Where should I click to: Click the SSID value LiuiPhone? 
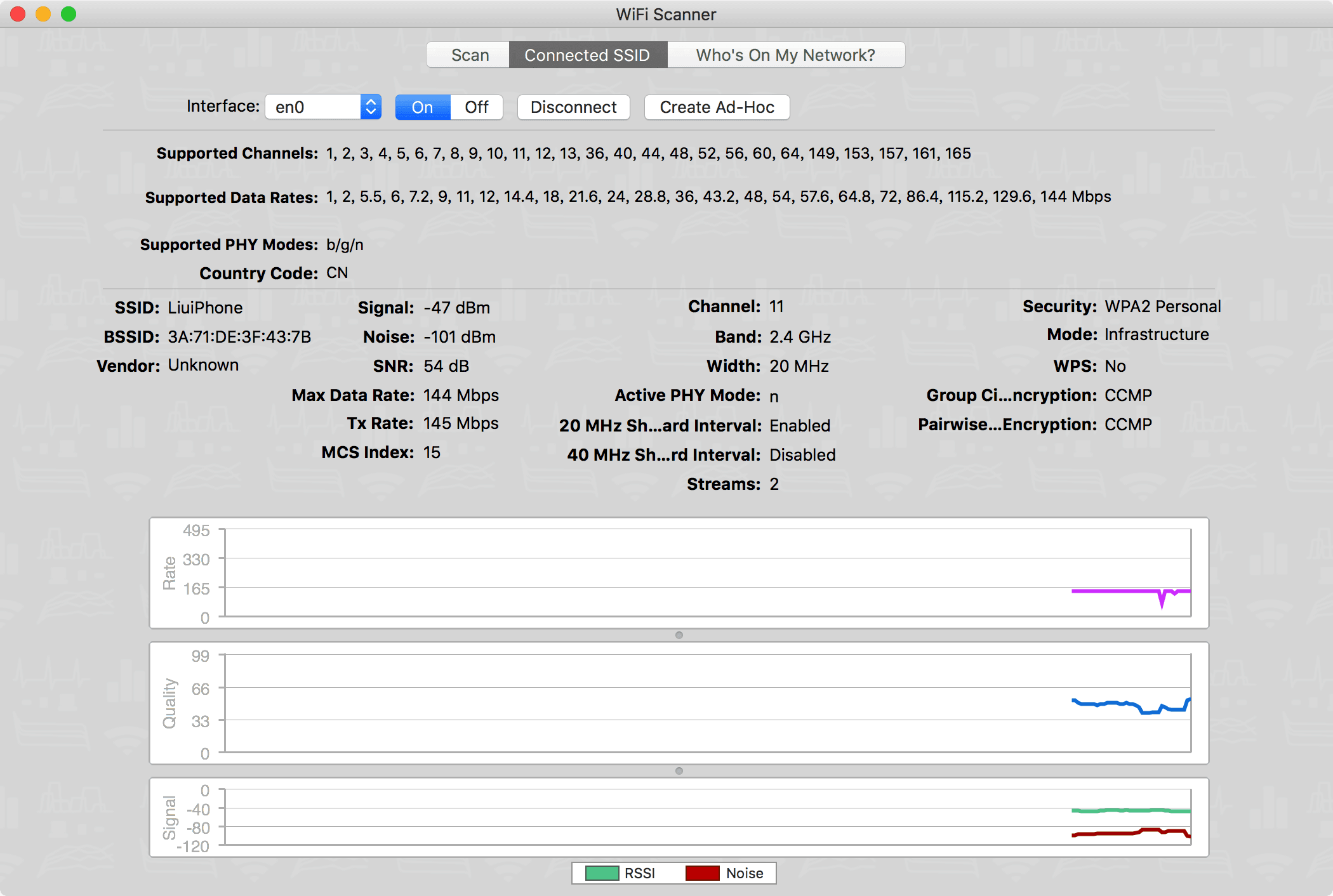click(x=205, y=308)
